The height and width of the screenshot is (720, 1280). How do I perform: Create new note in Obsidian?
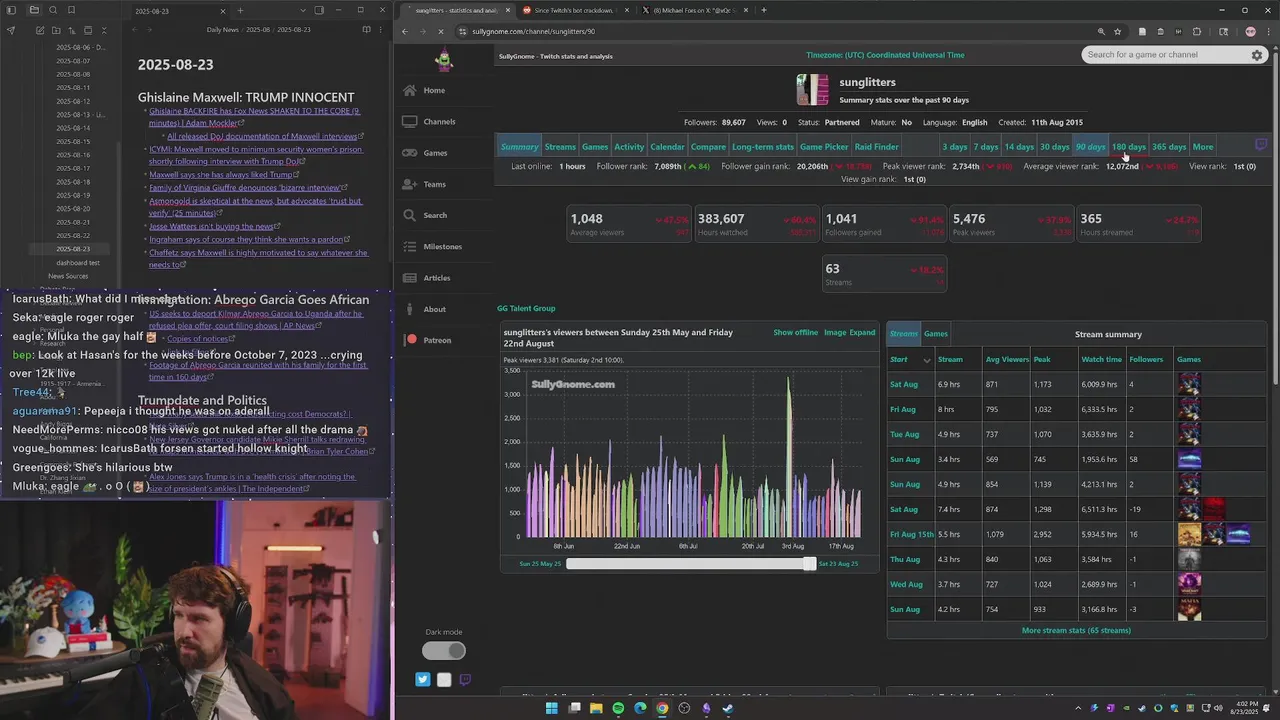coord(40,30)
